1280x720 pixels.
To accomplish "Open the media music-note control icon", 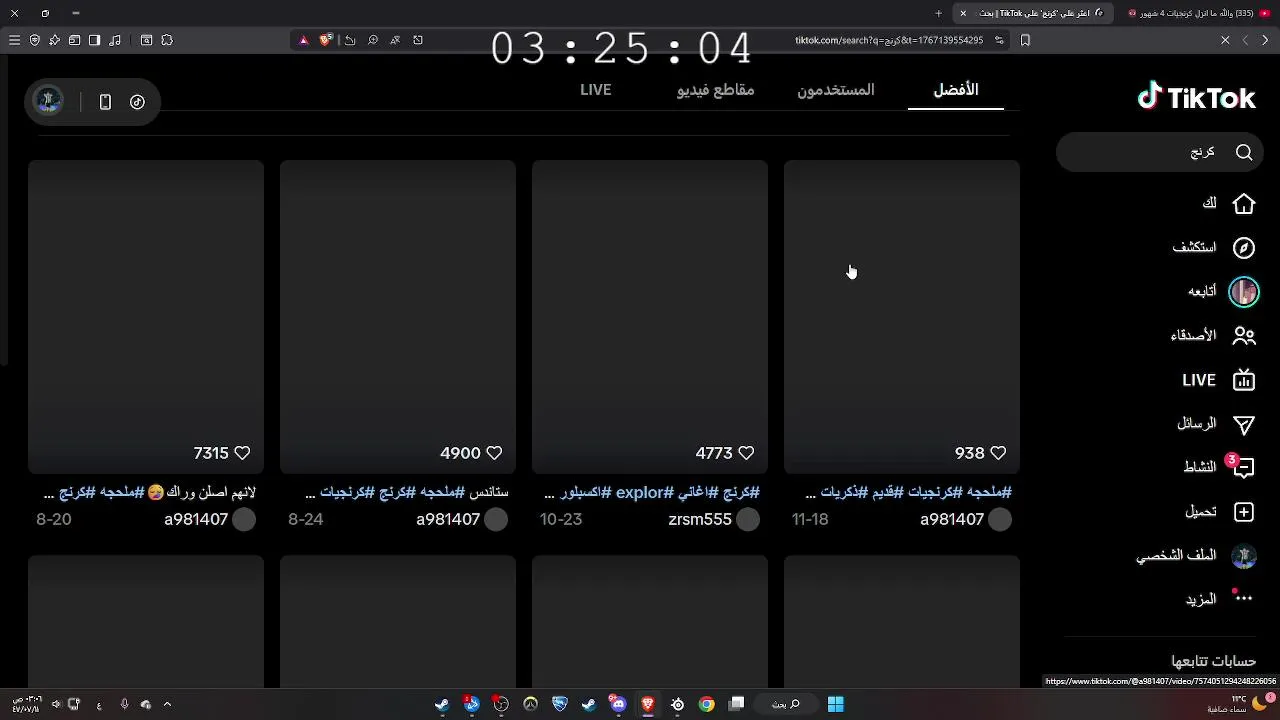I will (x=115, y=40).
